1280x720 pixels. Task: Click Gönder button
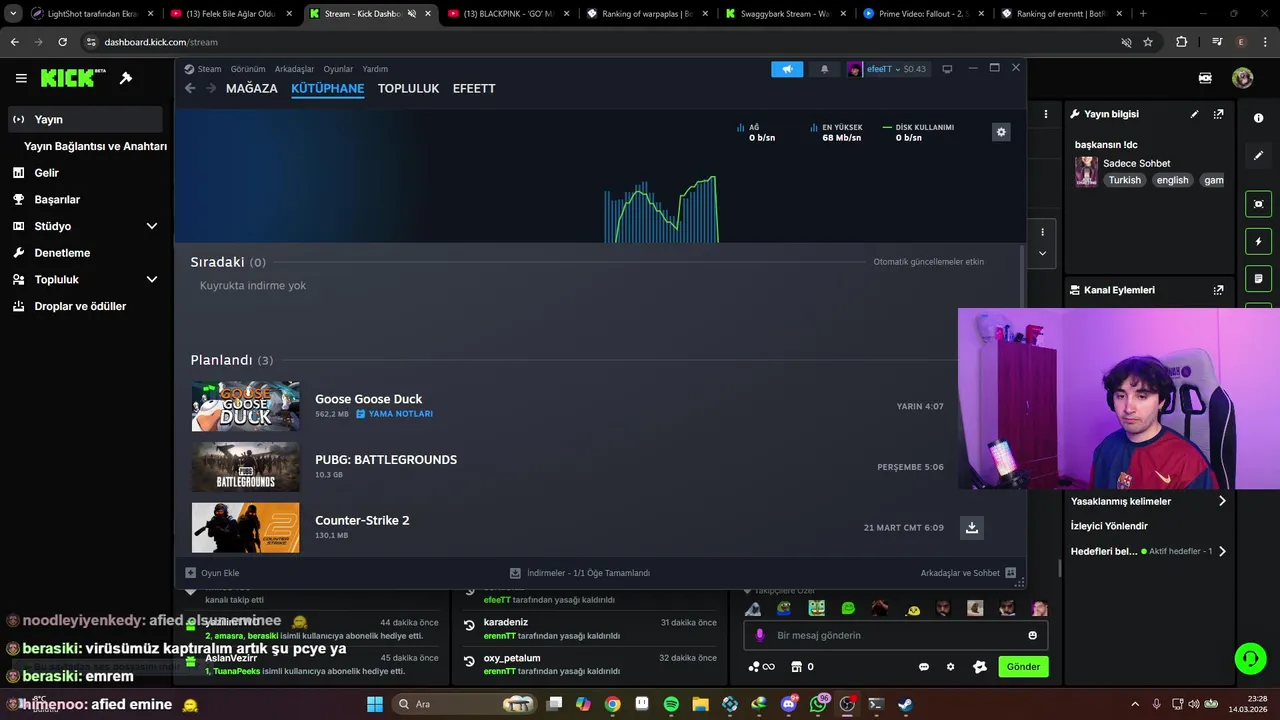[1023, 667]
